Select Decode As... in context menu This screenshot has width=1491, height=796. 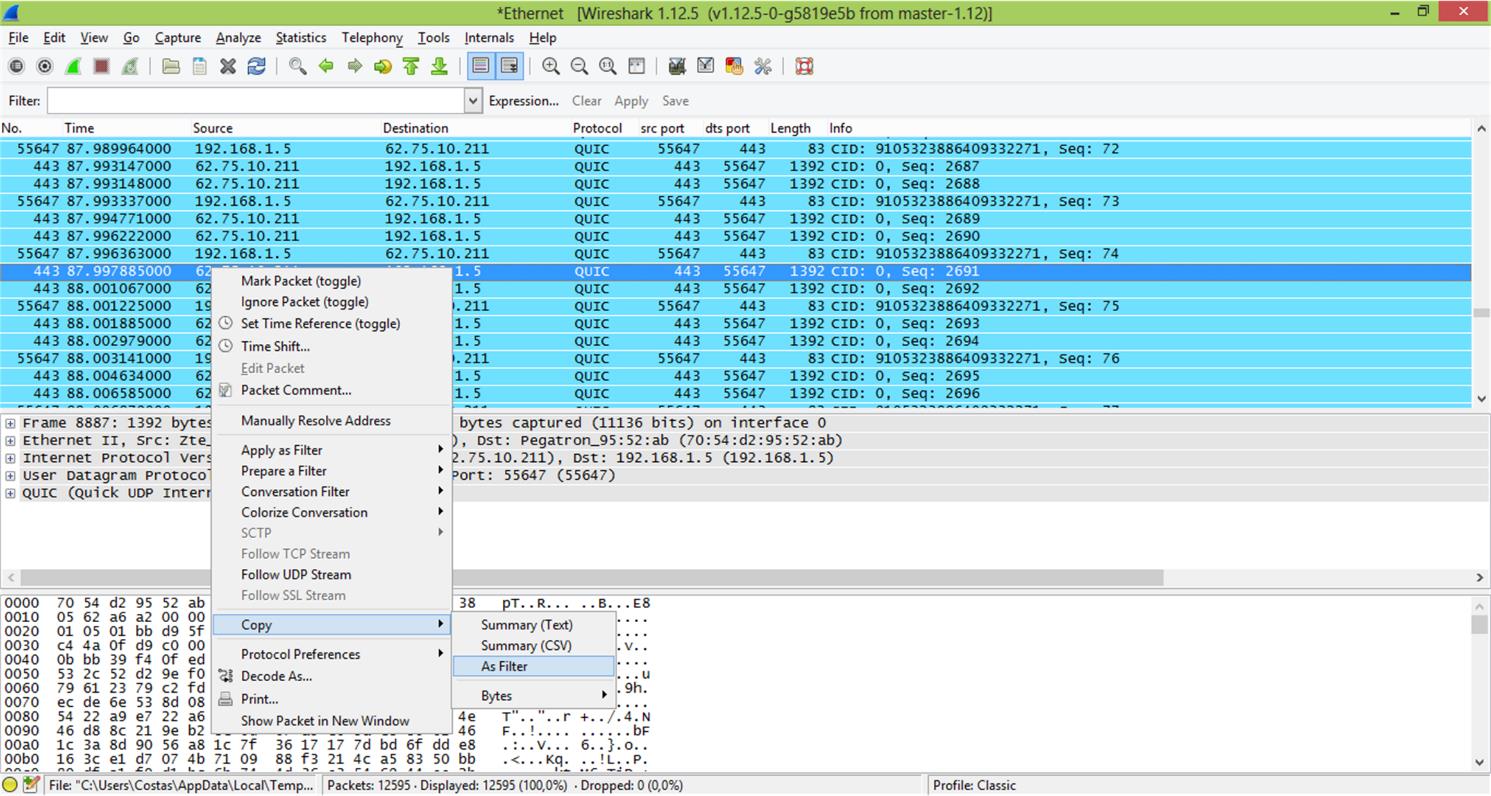tap(332, 676)
